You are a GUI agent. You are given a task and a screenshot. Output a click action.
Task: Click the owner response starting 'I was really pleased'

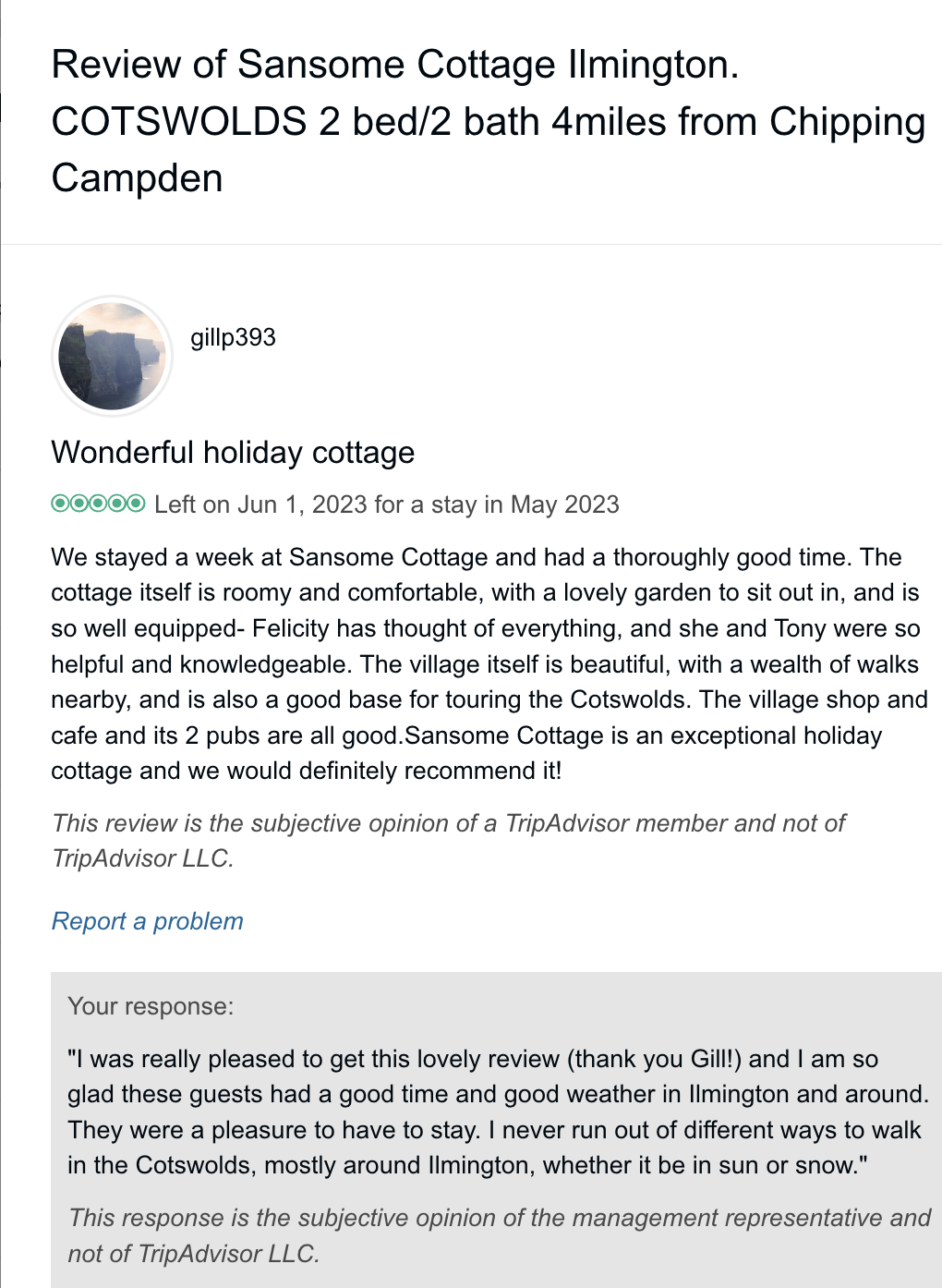497,1112
